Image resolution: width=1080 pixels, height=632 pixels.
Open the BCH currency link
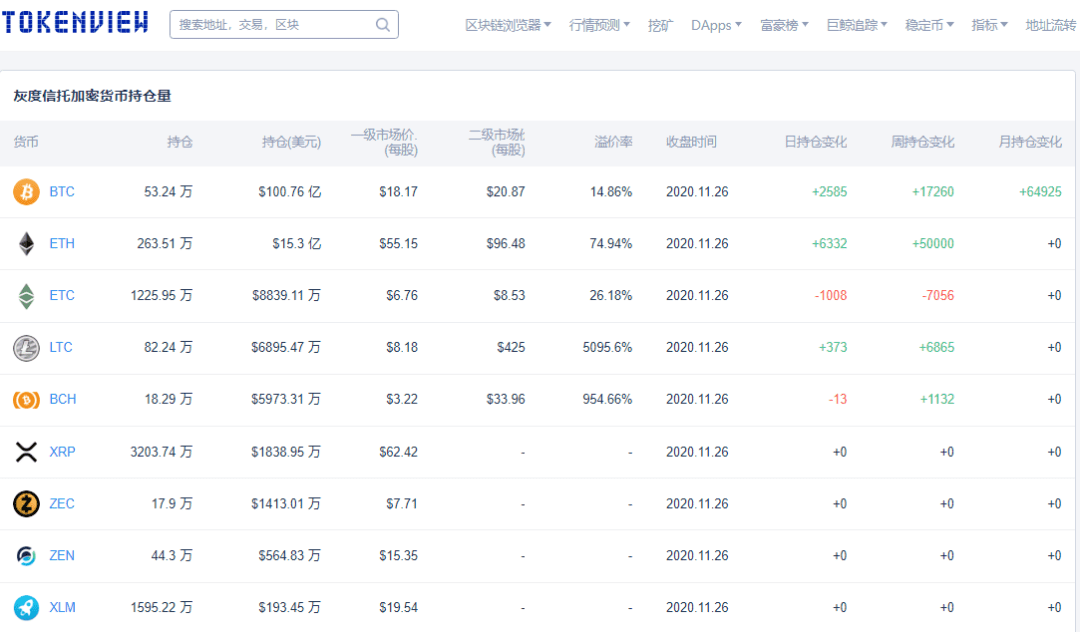click(x=63, y=399)
